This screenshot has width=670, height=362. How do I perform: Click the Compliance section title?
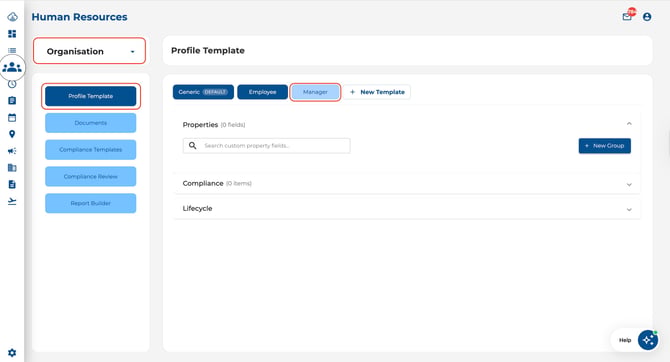click(203, 183)
